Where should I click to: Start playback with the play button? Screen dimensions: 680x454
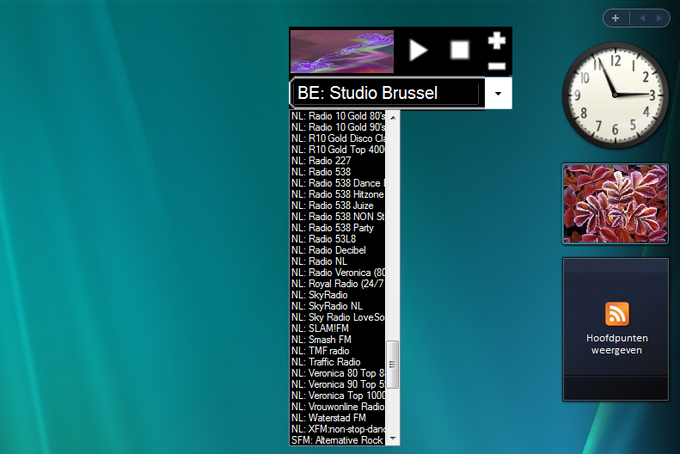coord(418,50)
